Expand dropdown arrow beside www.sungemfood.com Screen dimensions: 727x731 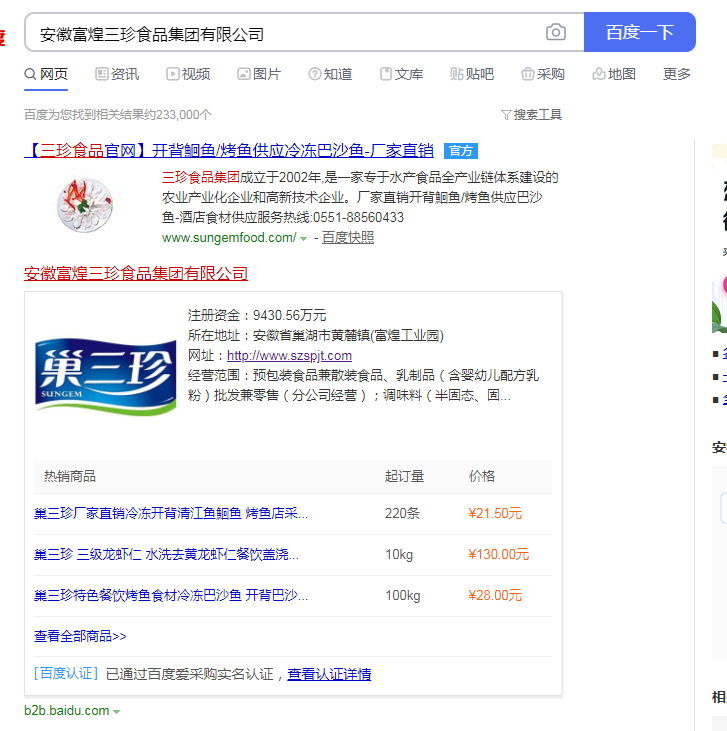click(x=304, y=239)
